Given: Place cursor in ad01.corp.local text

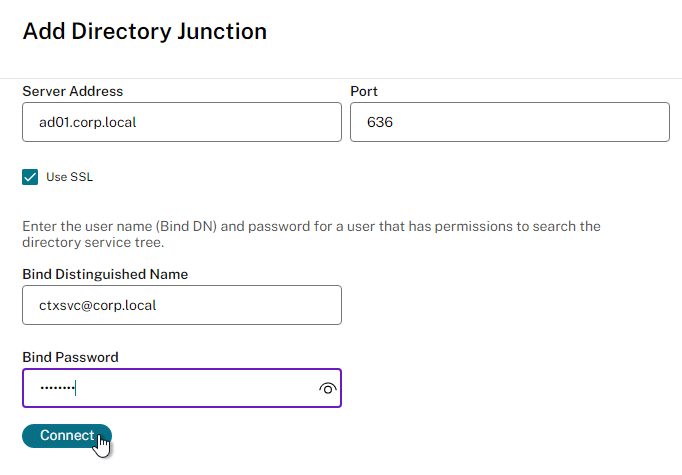Looking at the screenshot, I should click(87, 122).
